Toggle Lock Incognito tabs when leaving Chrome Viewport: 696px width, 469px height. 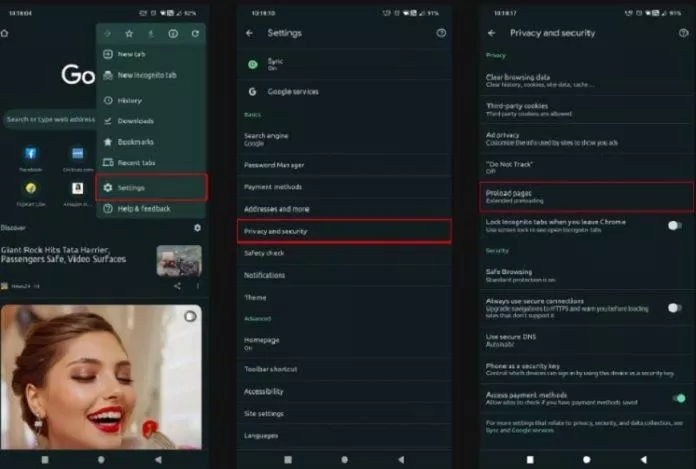tap(675, 226)
